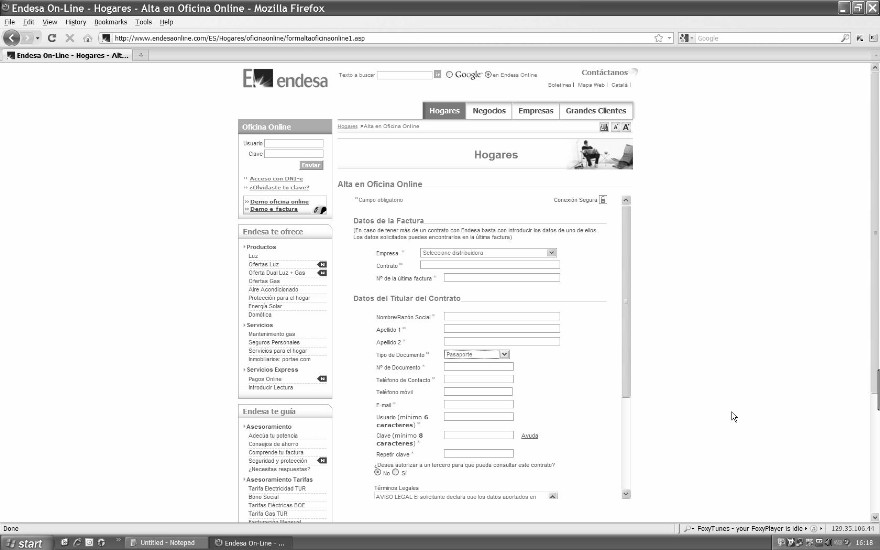Open the Tools menu

tap(144, 22)
